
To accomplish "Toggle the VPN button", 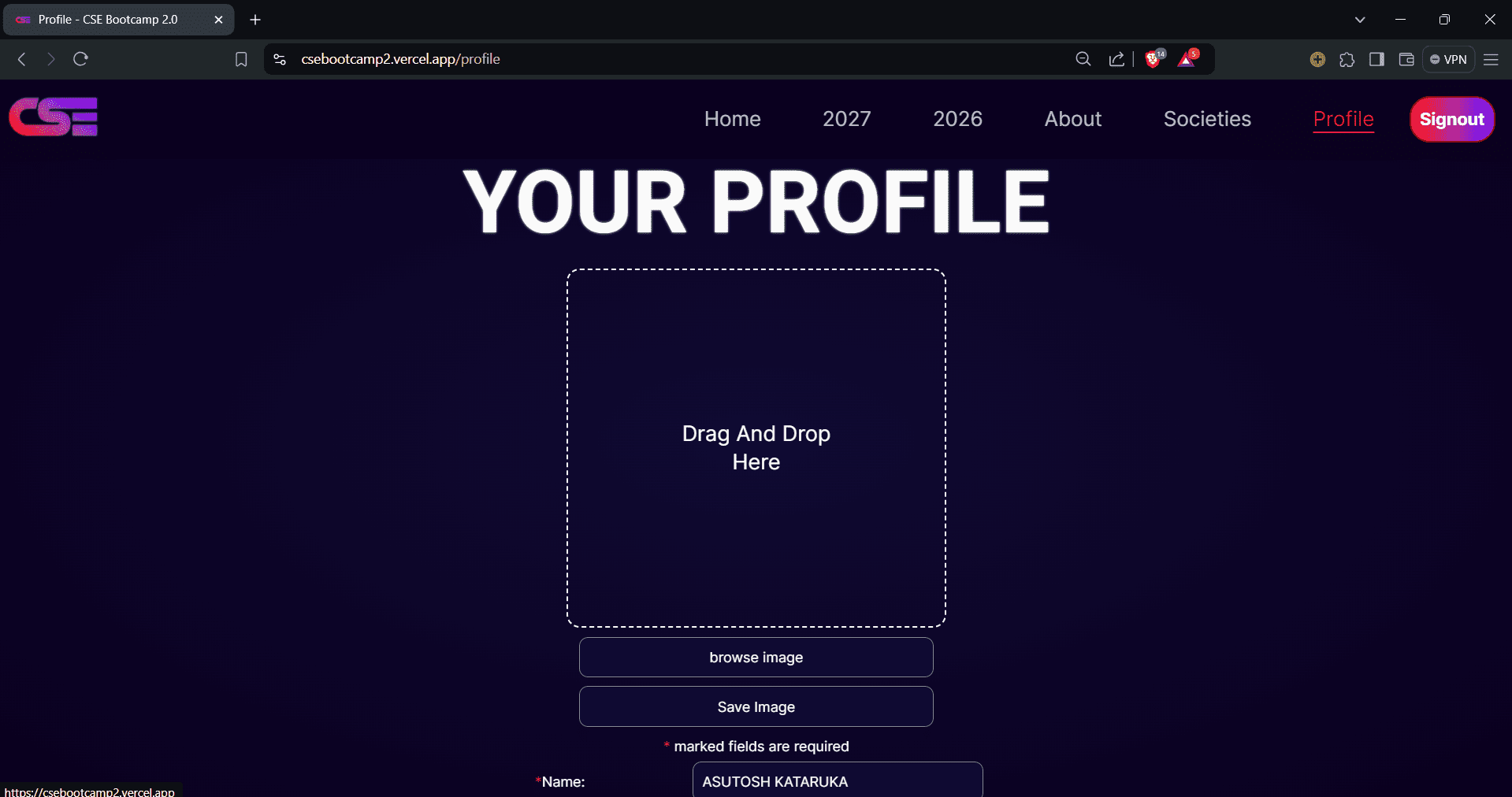I will (x=1448, y=59).
